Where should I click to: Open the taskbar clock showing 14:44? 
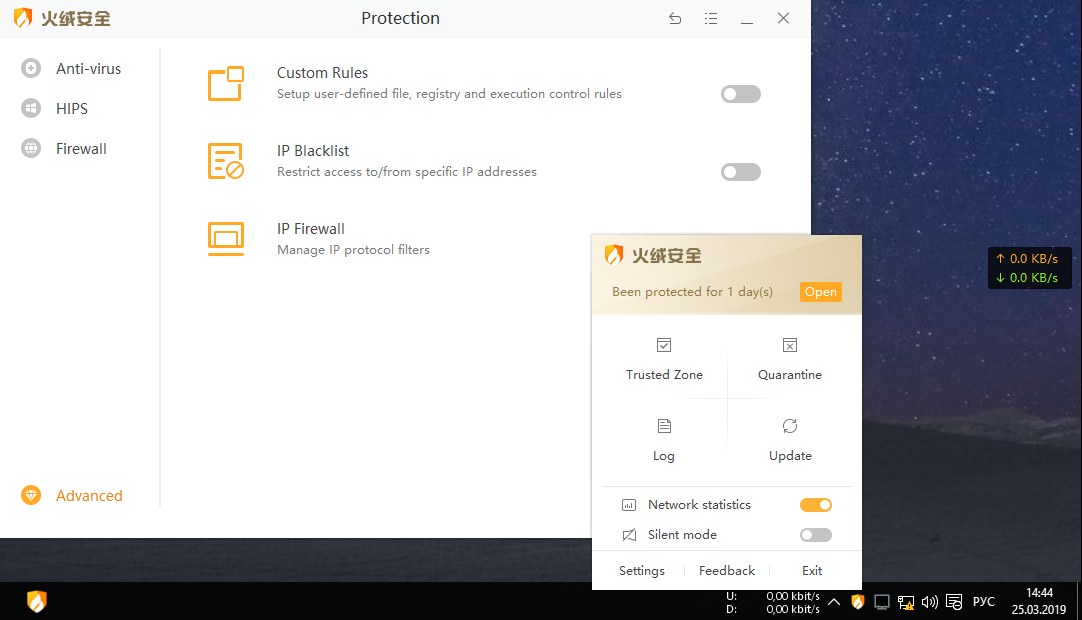pyautogui.click(x=1039, y=601)
